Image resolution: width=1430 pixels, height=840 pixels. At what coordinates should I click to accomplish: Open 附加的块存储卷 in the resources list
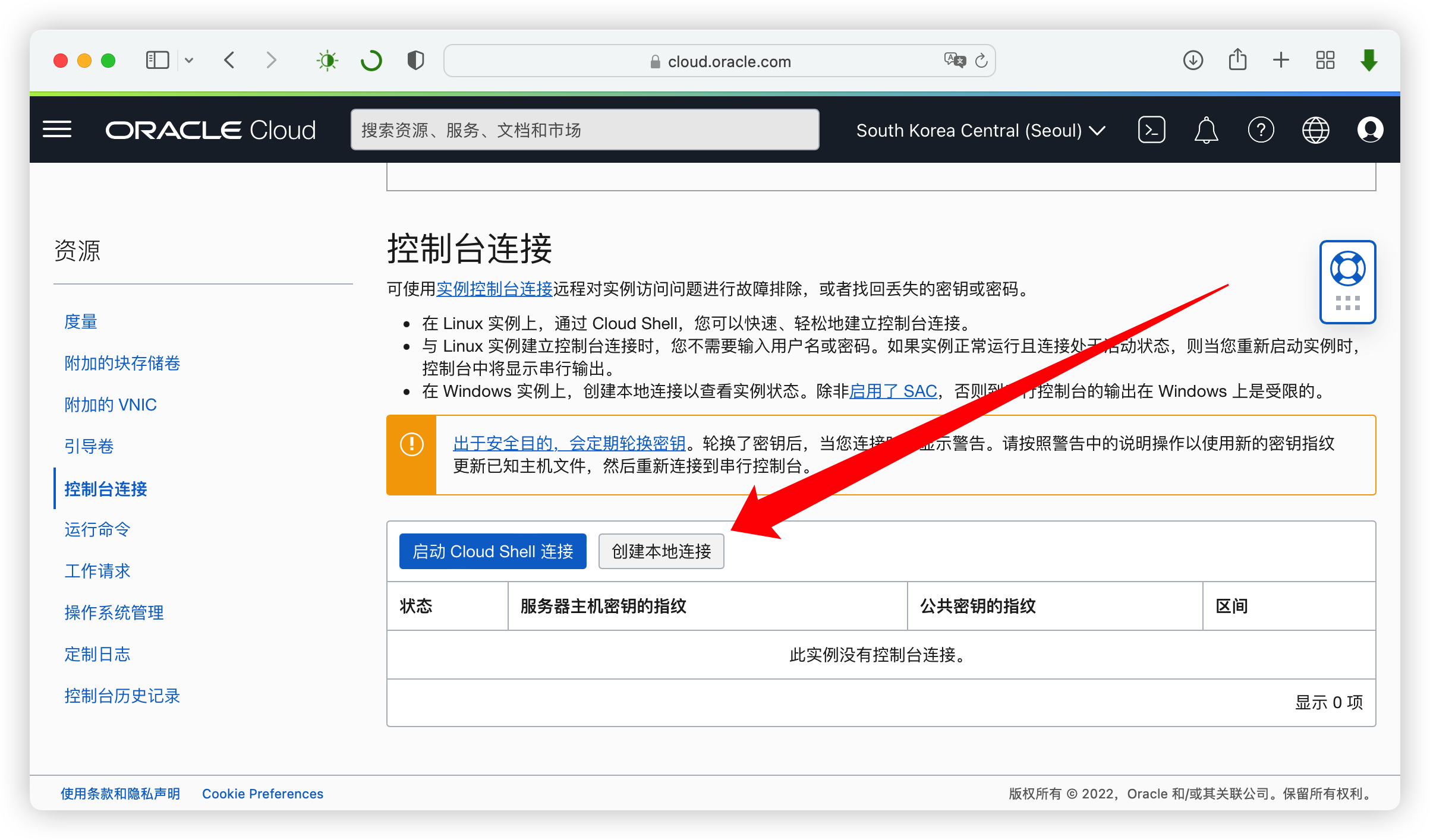click(x=122, y=363)
